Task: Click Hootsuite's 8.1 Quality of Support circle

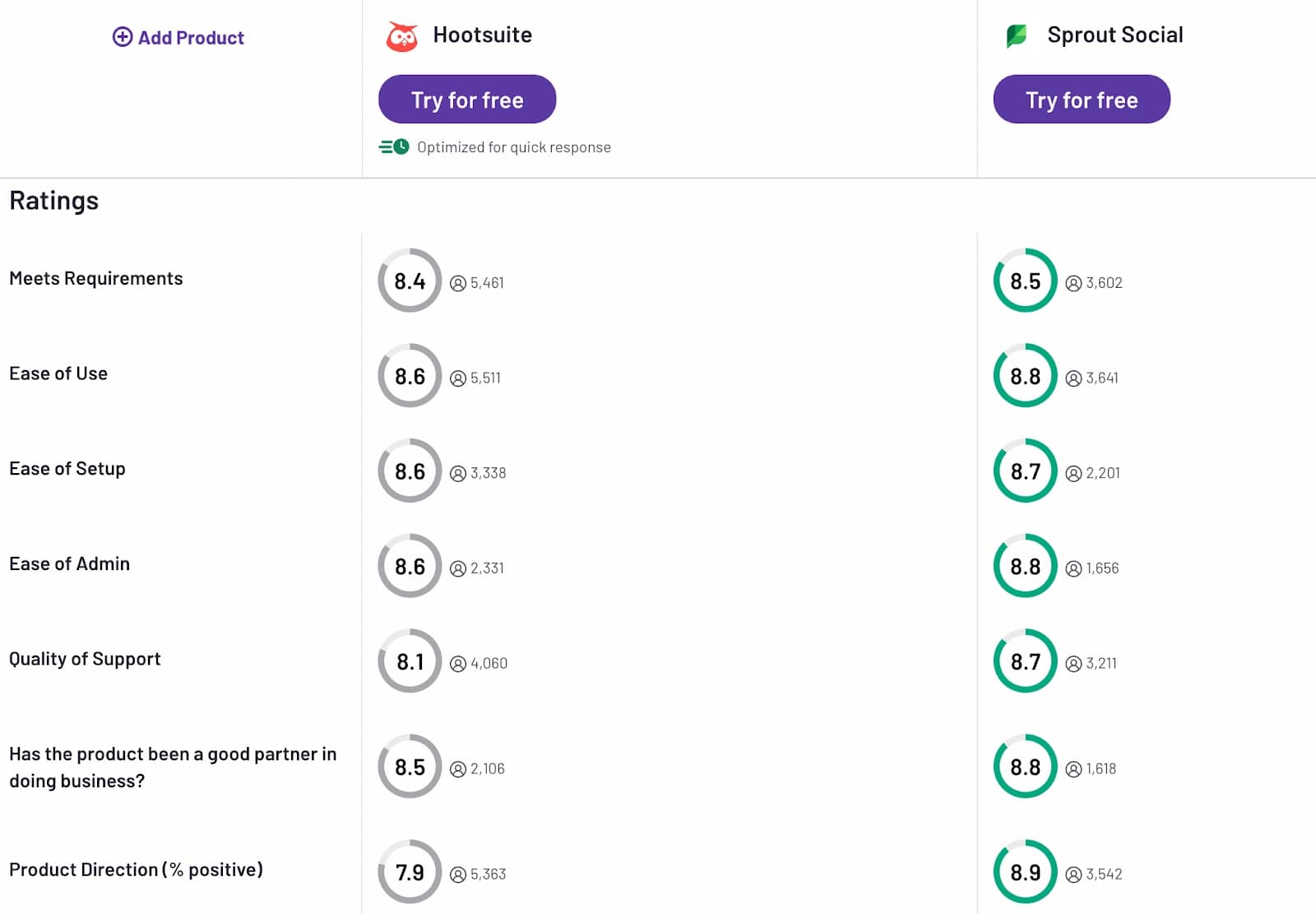Action: 410,661
